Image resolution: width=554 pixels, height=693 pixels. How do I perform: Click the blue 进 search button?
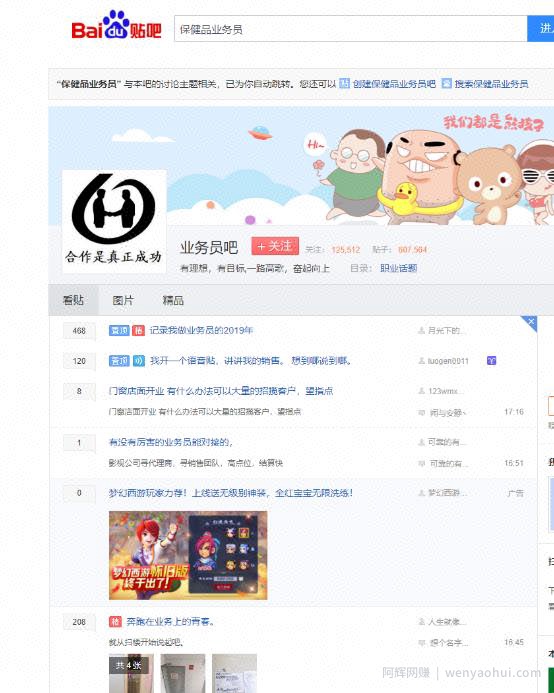(541, 29)
